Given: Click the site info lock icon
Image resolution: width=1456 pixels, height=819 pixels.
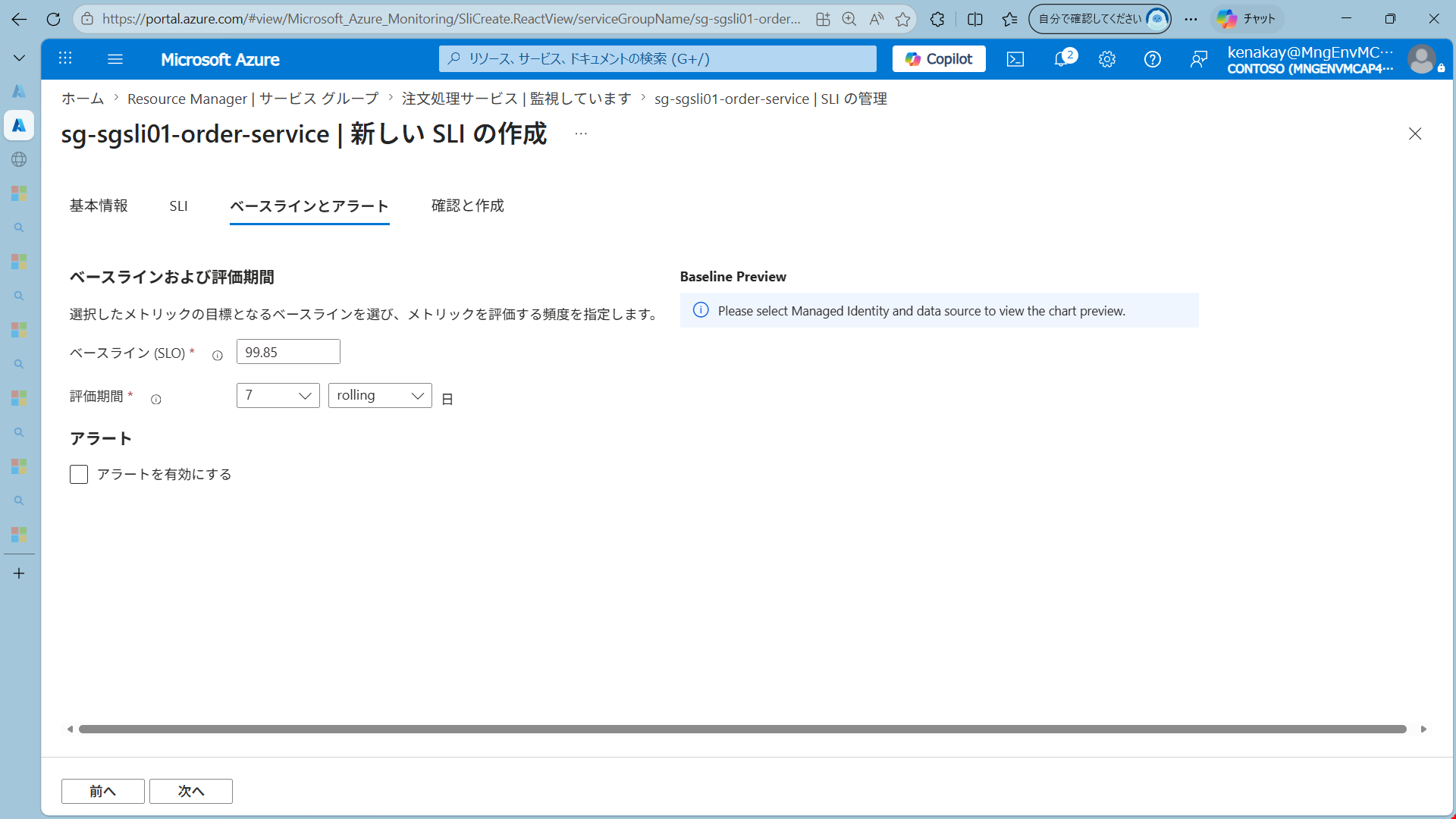Looking at the screenshot, I should click(x=87, y=19).
